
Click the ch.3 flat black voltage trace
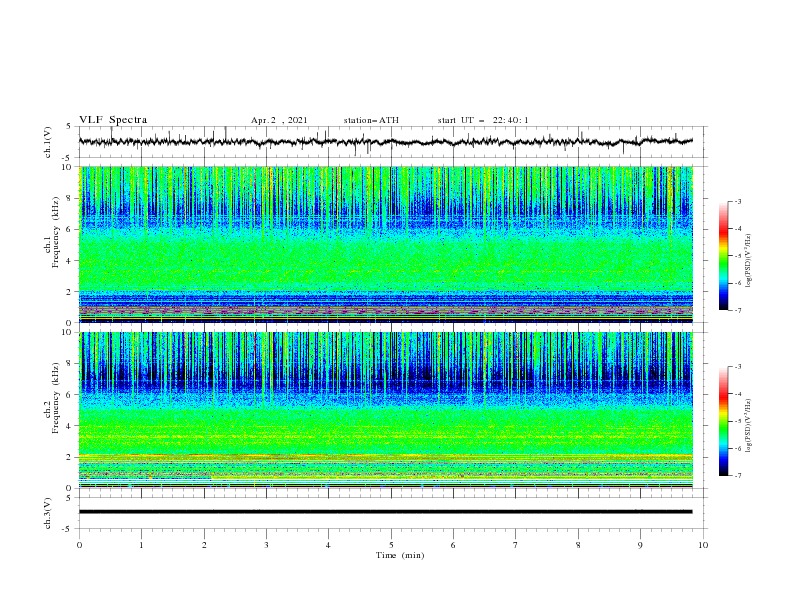point(386,512)
